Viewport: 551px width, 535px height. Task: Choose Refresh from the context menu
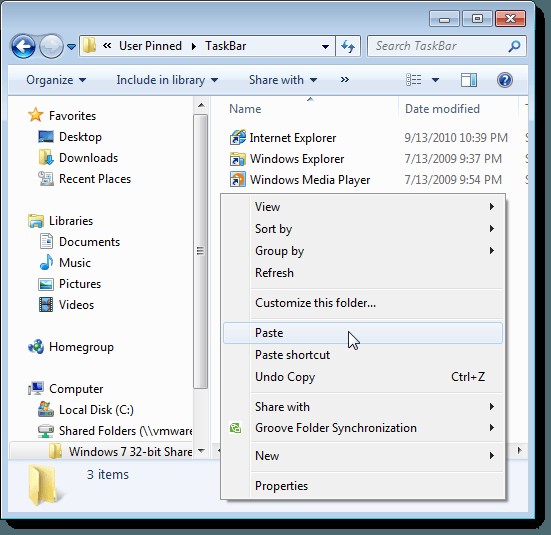click(x=363, y=273)
